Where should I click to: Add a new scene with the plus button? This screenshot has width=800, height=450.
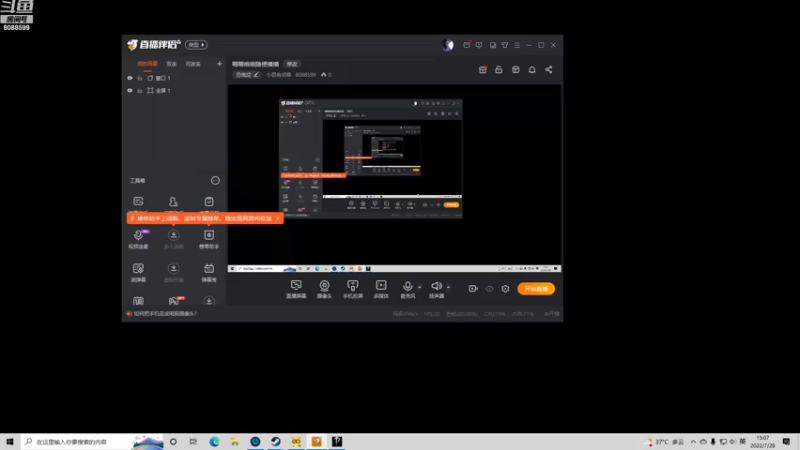coord(219,64)
